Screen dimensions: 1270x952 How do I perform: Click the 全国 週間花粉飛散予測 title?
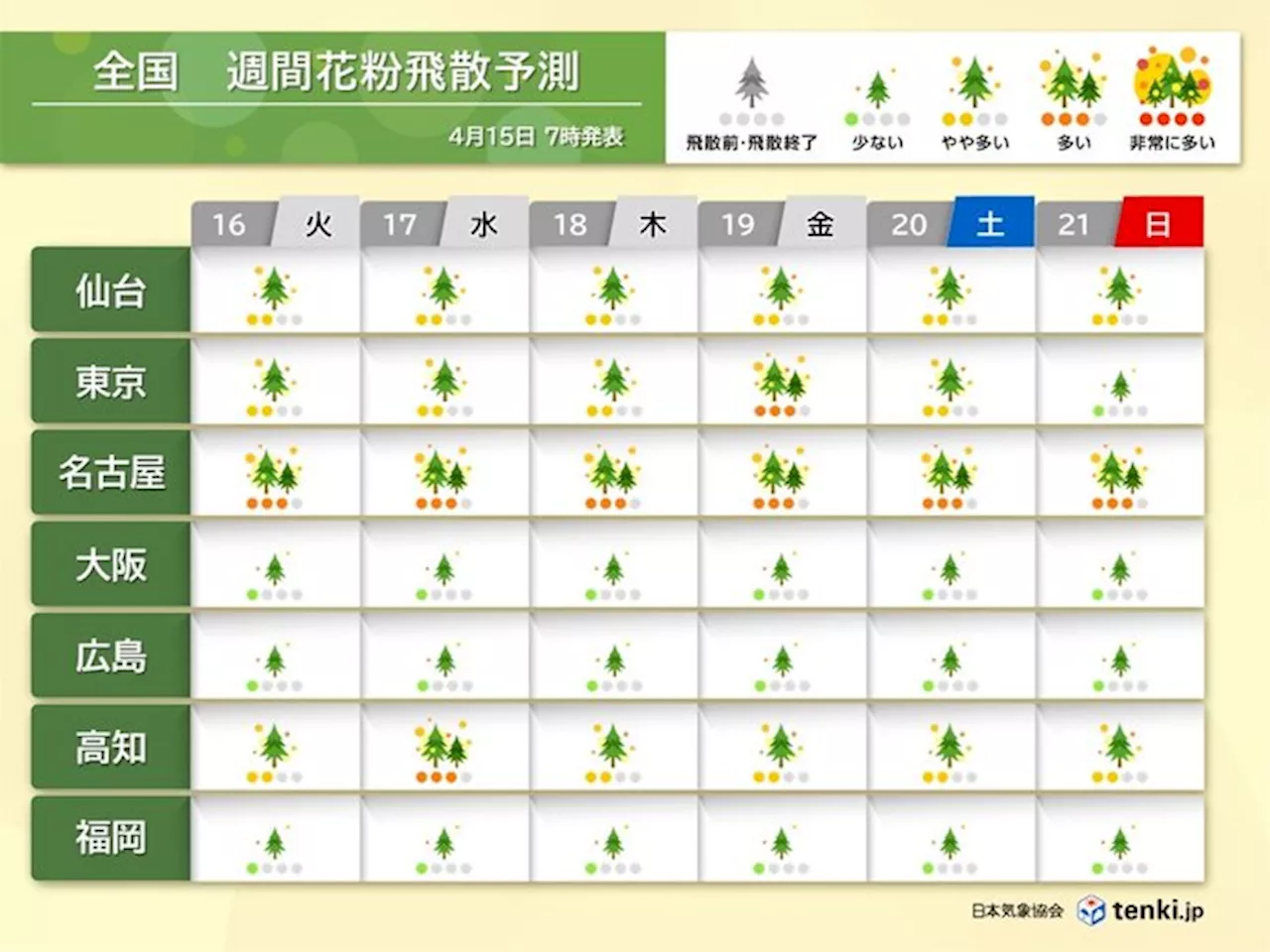pos(336,72)
